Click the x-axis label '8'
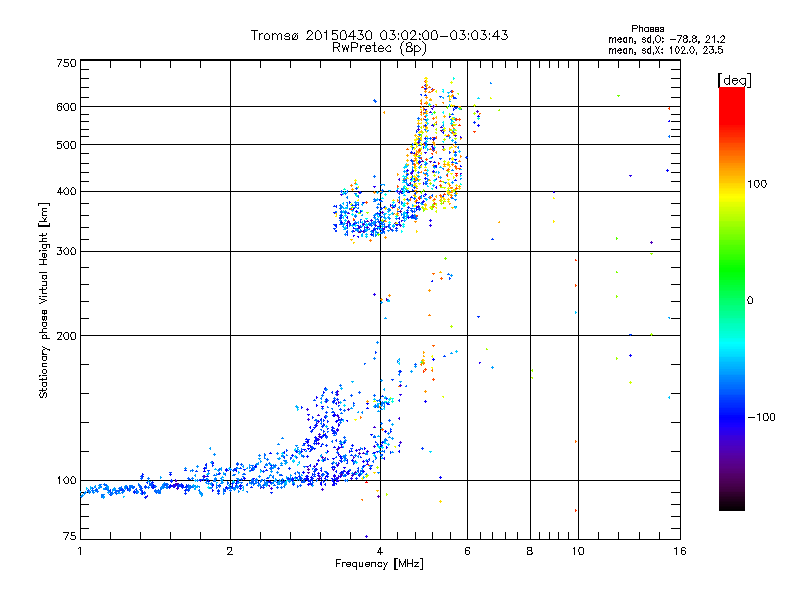 [x=530, y=551]
